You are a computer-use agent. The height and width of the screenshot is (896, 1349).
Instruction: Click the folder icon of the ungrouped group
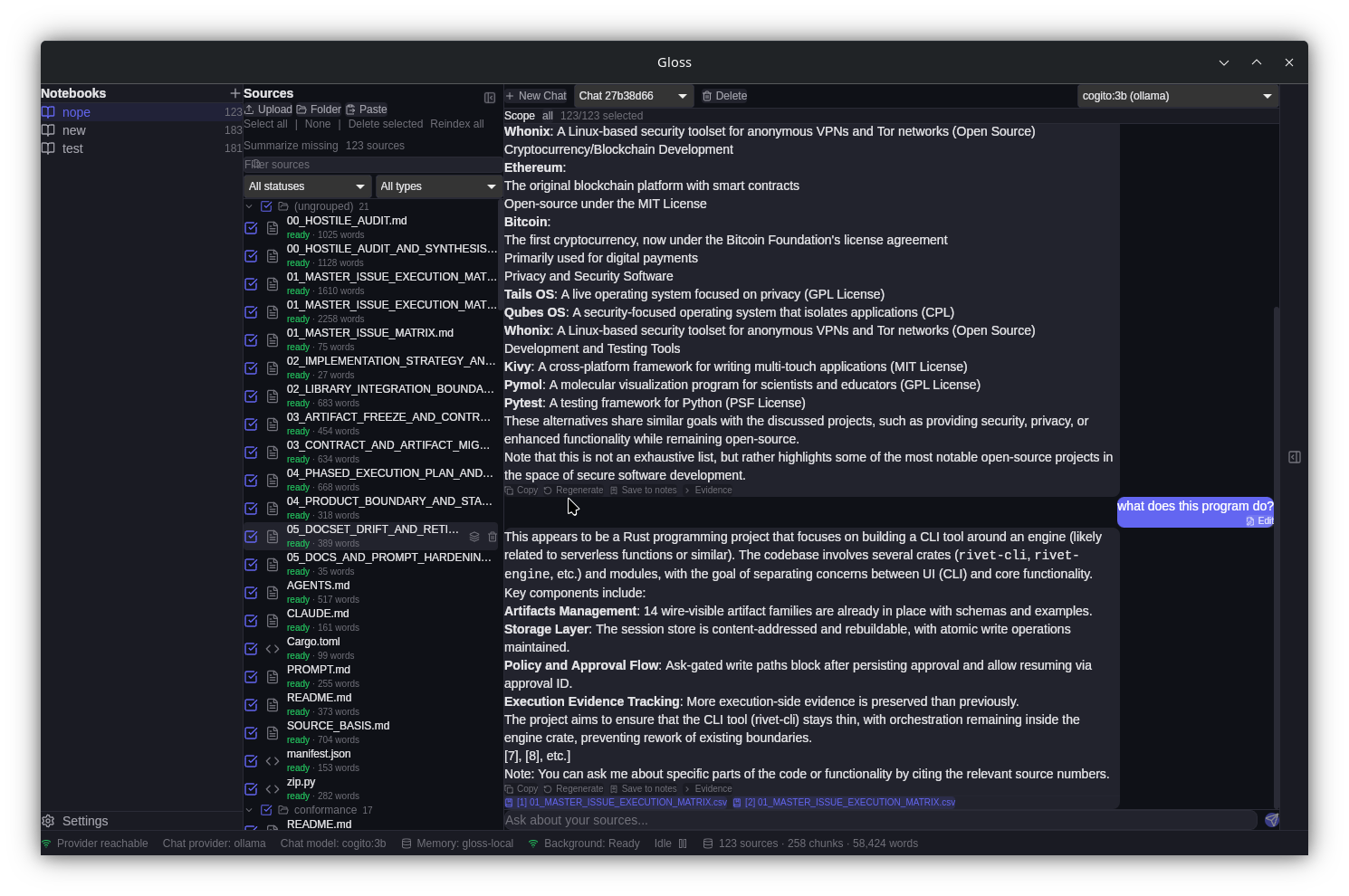[x=283, y=206]
